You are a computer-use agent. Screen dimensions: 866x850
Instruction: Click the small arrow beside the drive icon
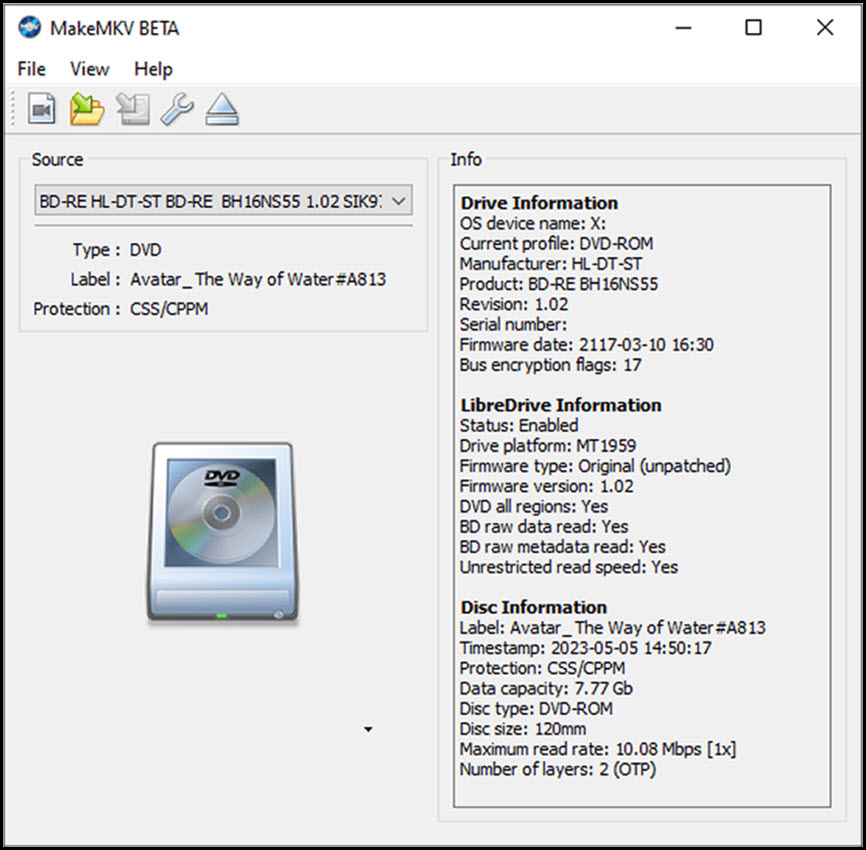(x=368, y=730)
